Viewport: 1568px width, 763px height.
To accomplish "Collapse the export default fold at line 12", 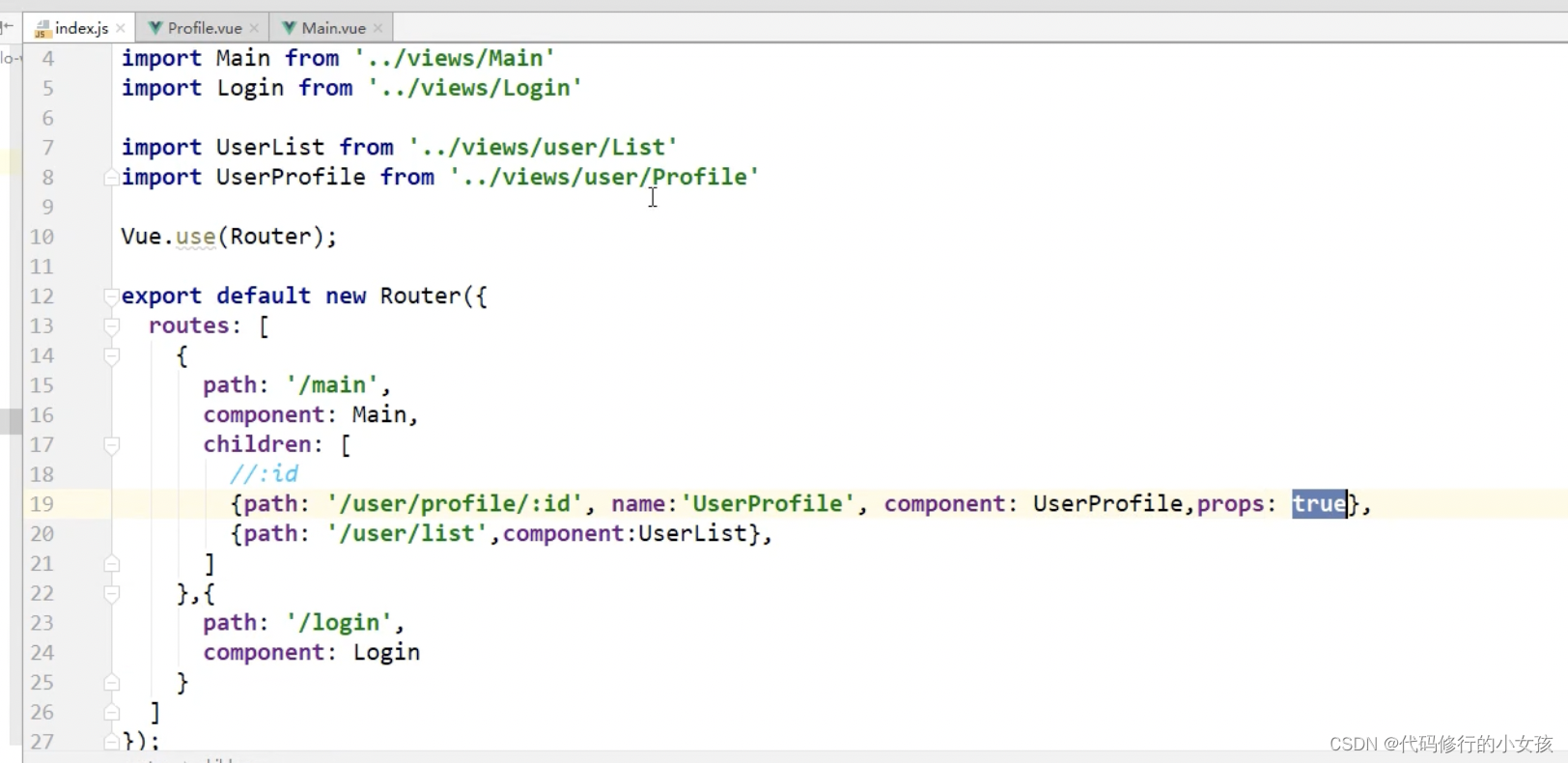I will [112, 296].
